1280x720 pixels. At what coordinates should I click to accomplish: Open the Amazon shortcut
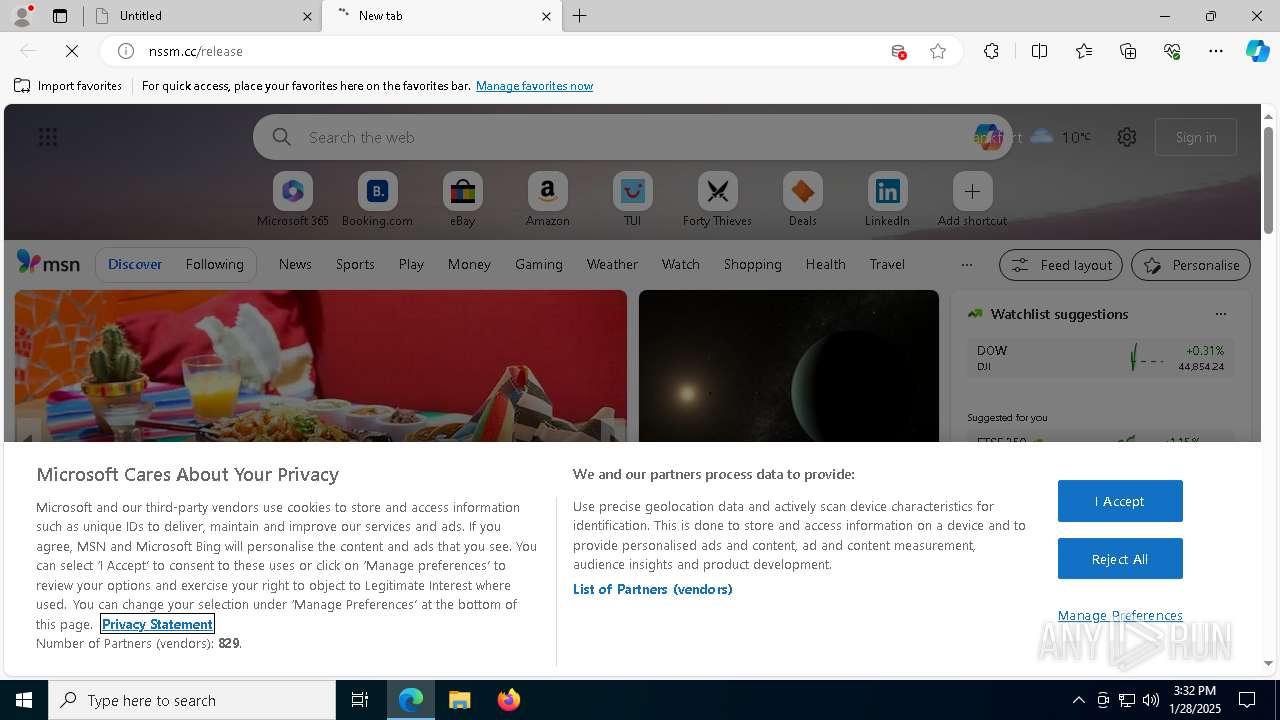coord(547,200)
